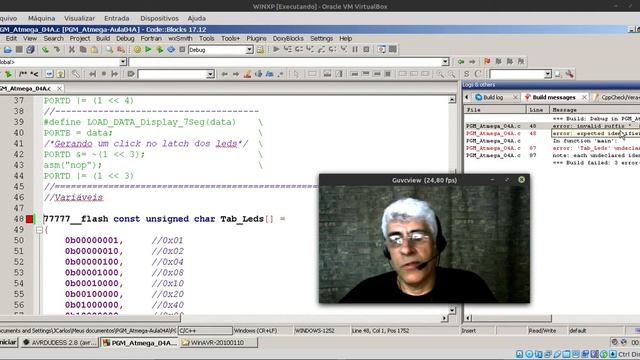
Task: Switch to the CppCheck/Vera++ tab
Action: tap(617, 98)
